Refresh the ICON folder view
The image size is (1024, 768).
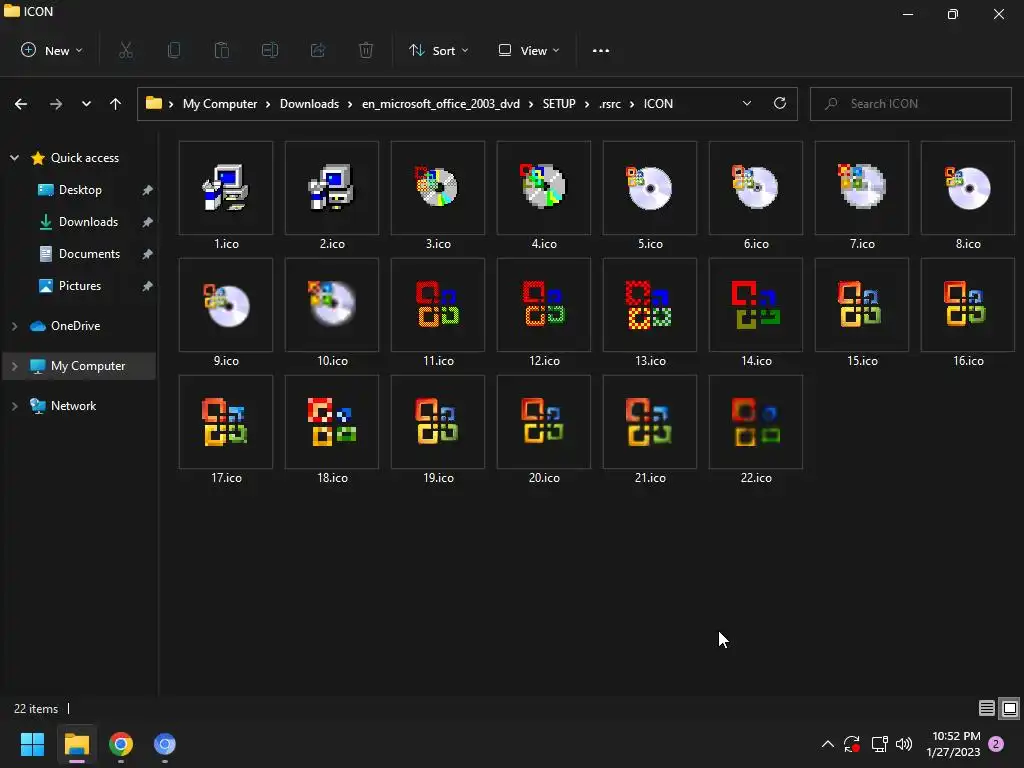[x=780, y=104]
